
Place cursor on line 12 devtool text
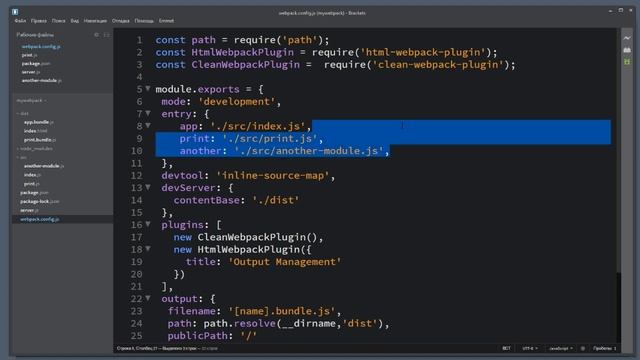tap(182, 176)
